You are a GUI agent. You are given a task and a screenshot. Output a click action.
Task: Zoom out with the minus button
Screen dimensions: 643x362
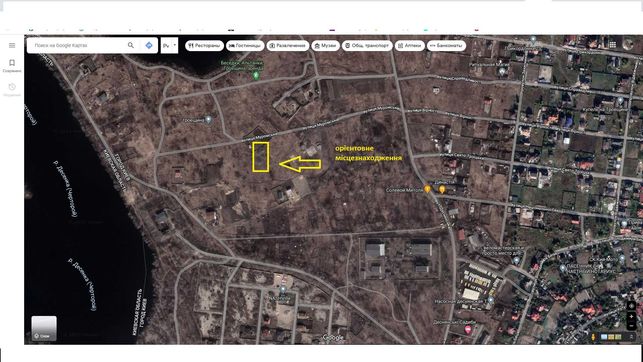(632, 326)
